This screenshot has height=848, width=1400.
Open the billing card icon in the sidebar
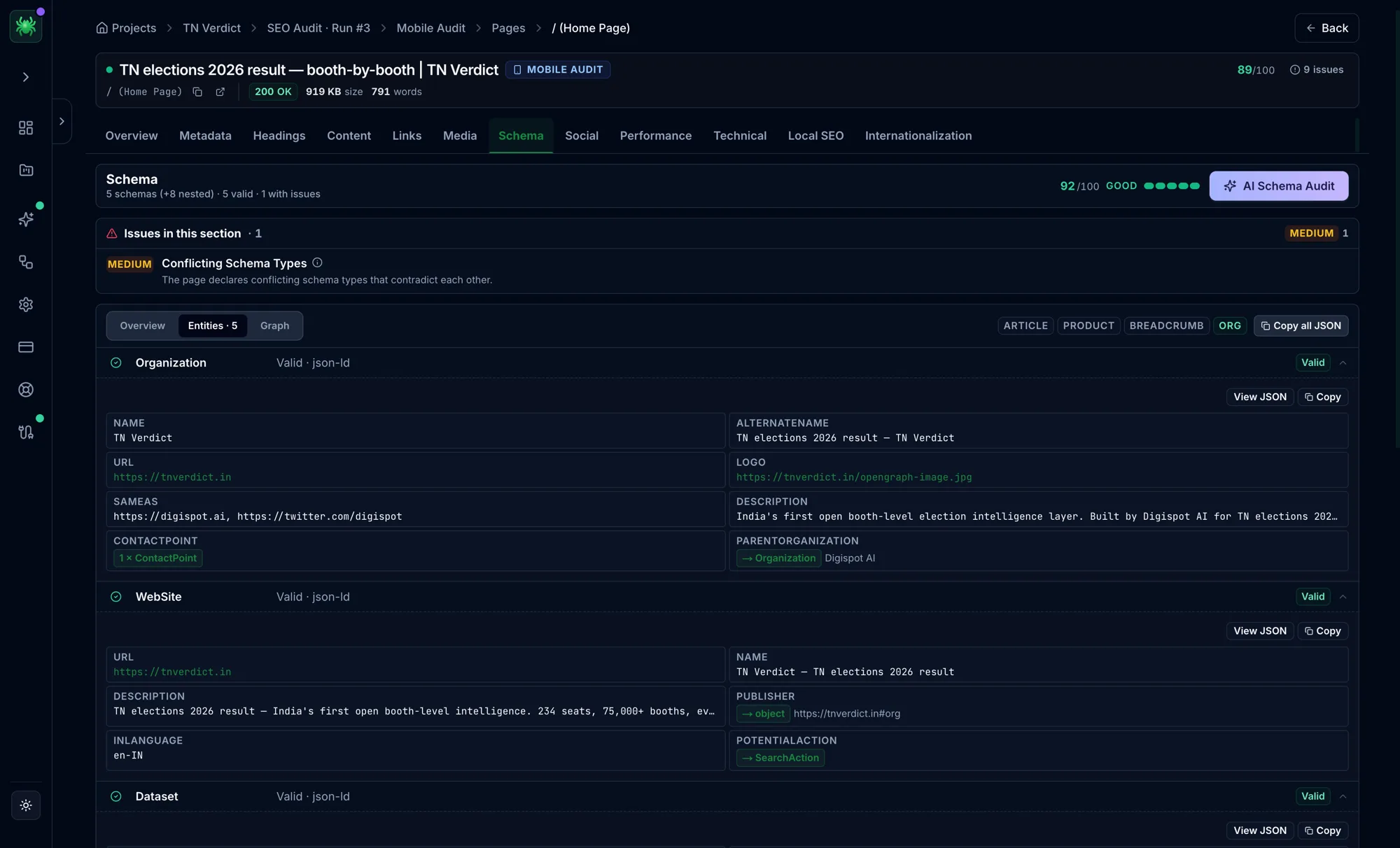coord(26,347)
